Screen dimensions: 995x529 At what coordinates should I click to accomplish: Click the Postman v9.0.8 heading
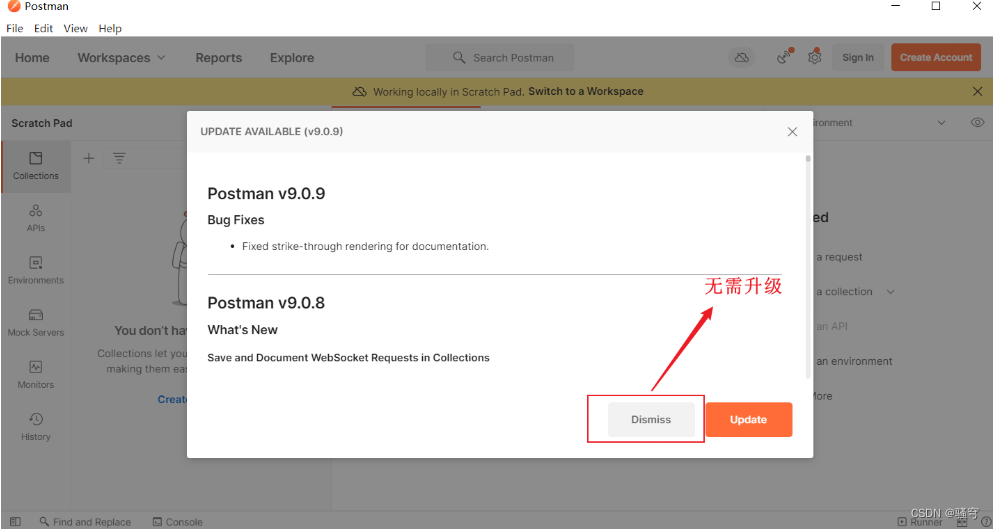[x=266, y=303]
